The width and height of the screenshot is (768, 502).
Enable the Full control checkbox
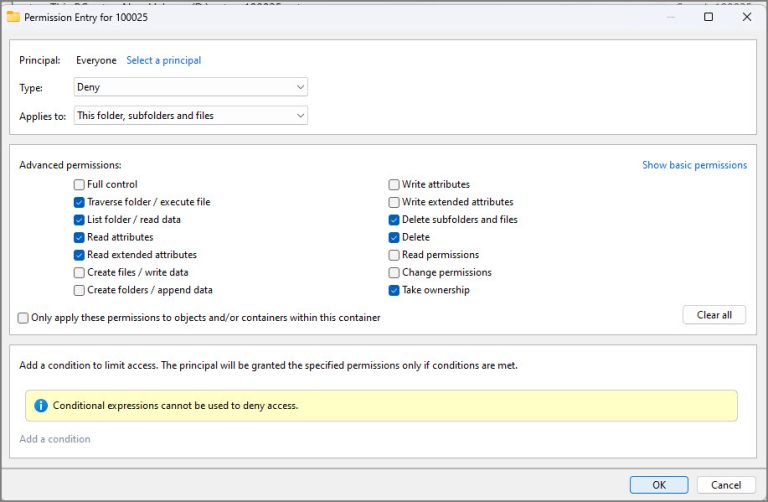(79, 185)
